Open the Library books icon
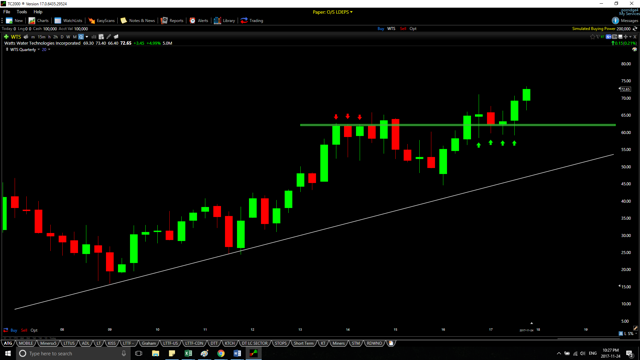The image size is (640, 360). click(217, 20)
